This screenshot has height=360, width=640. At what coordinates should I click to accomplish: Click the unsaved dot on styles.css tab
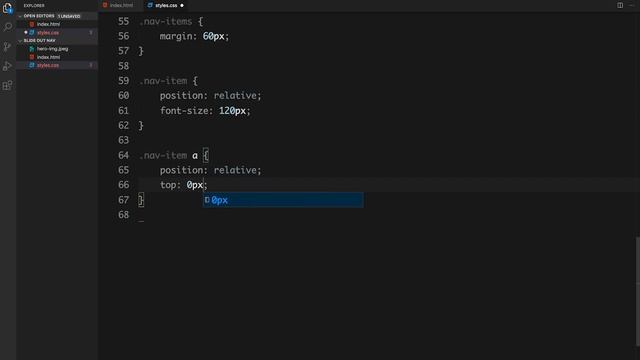[182, 6]
